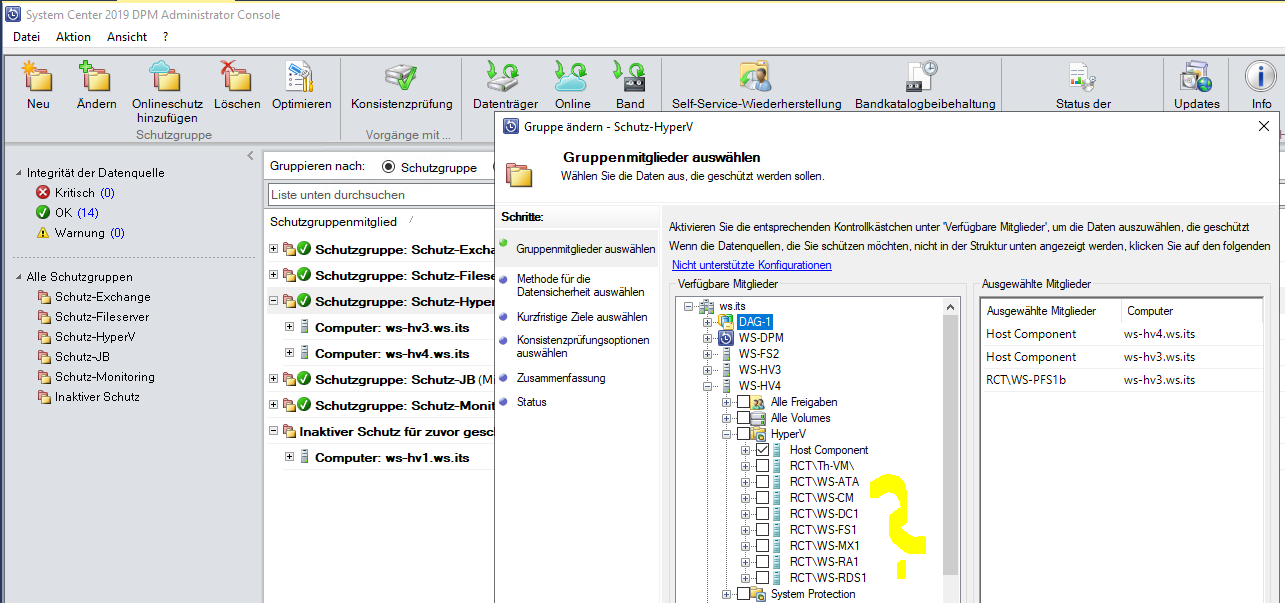Open Self-Service-Wiederherstellung
This screenshot has height=603, width=1285.
[755, 77]
